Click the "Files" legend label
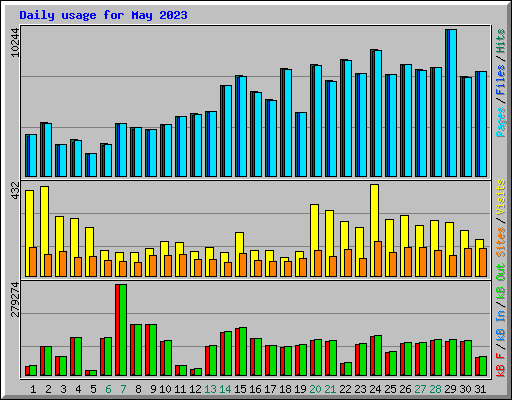Image resolution: width=512 pixels, height=400 pixels. coord(501,80)
